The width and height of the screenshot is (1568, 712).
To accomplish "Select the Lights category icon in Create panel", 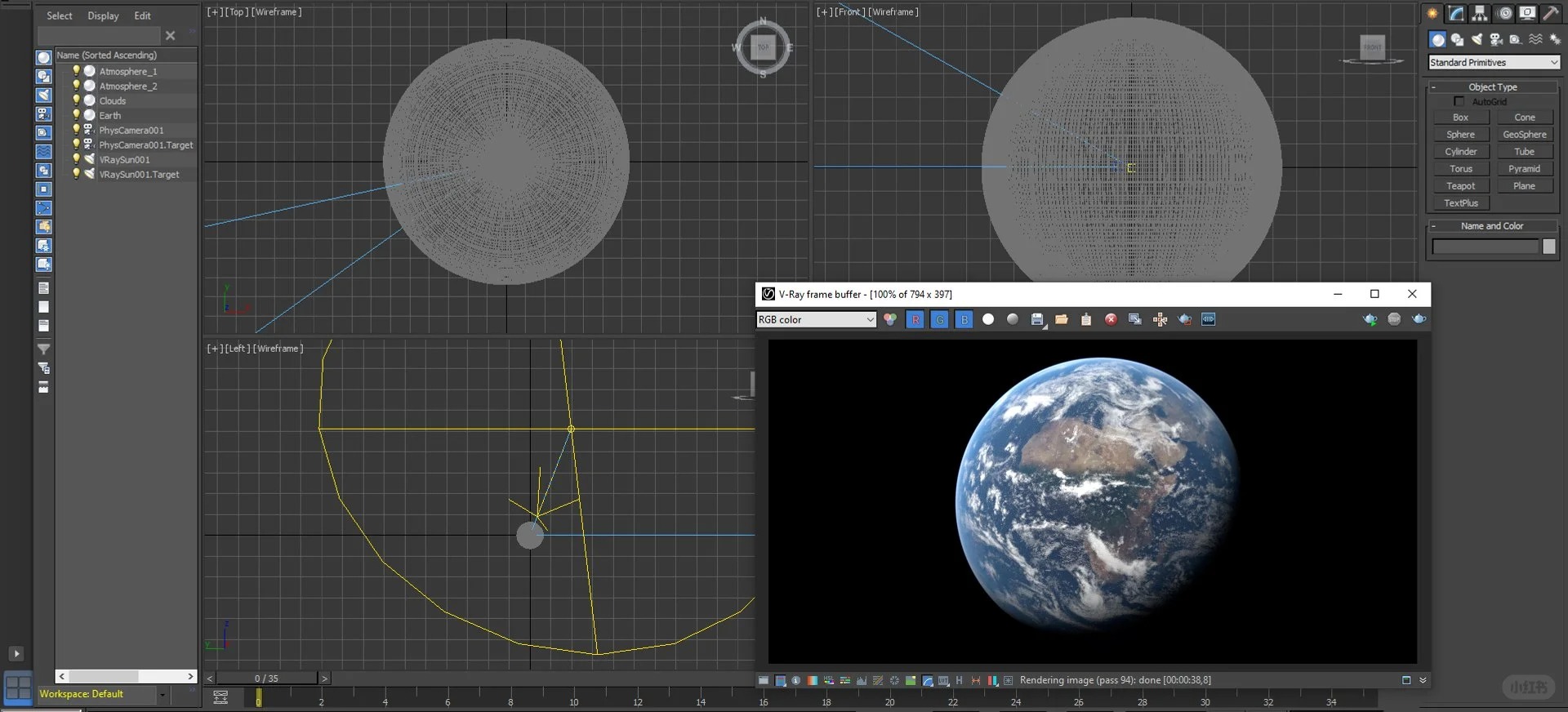I will [1477, 39].
